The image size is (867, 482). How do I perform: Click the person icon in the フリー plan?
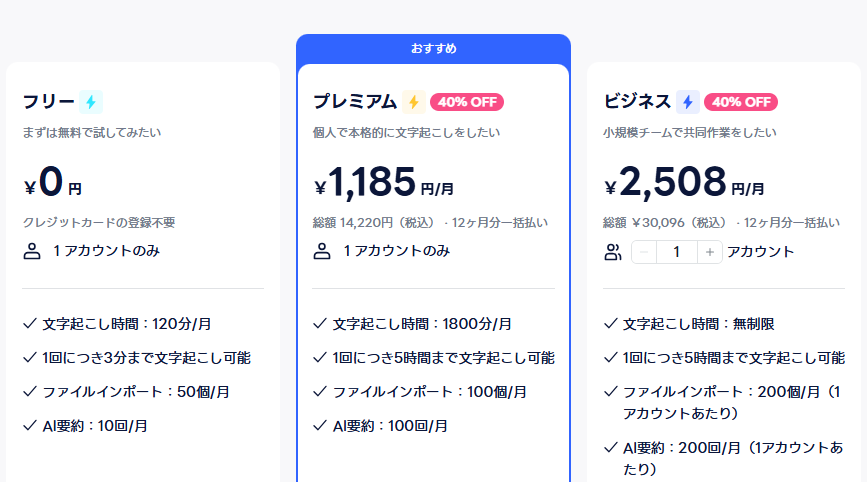click(32, 251)
